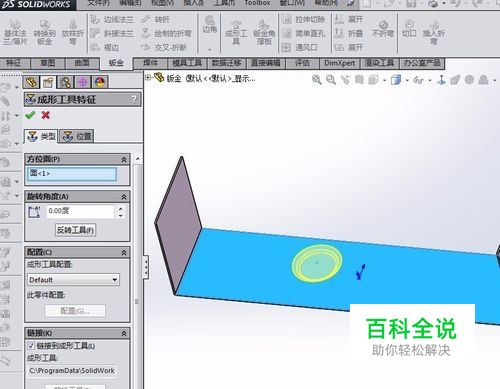This screenshot has width=500, height=389.
Task: Switch to the Surfaces (曲面) tab
Action: (x=82, y=63)
